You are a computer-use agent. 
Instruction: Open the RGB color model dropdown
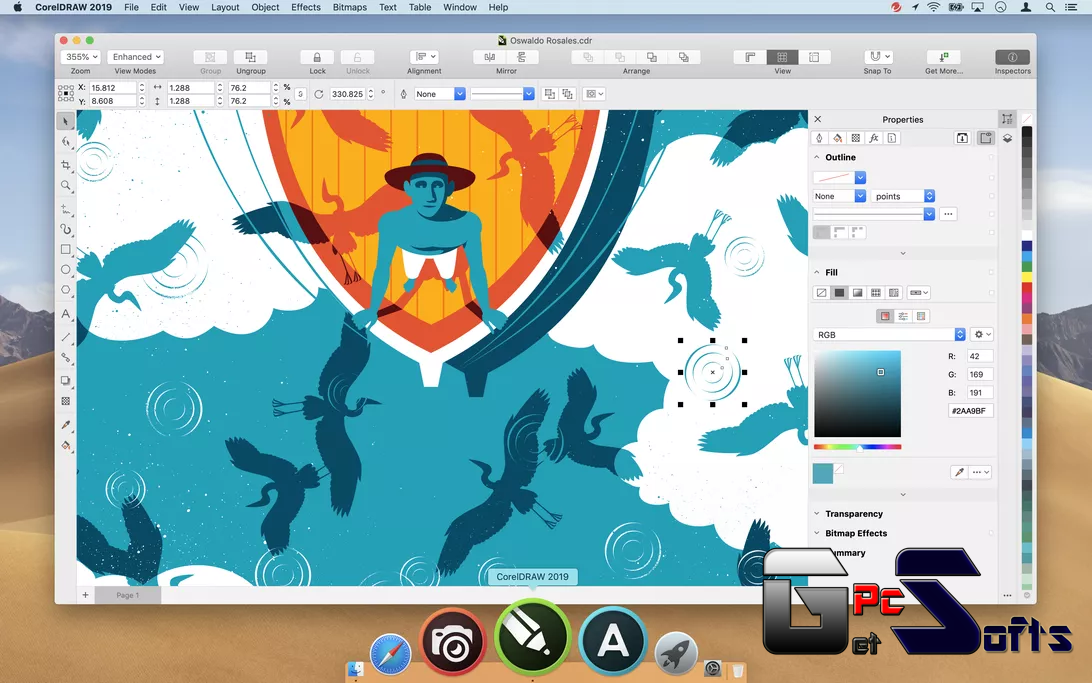(889, 335)
